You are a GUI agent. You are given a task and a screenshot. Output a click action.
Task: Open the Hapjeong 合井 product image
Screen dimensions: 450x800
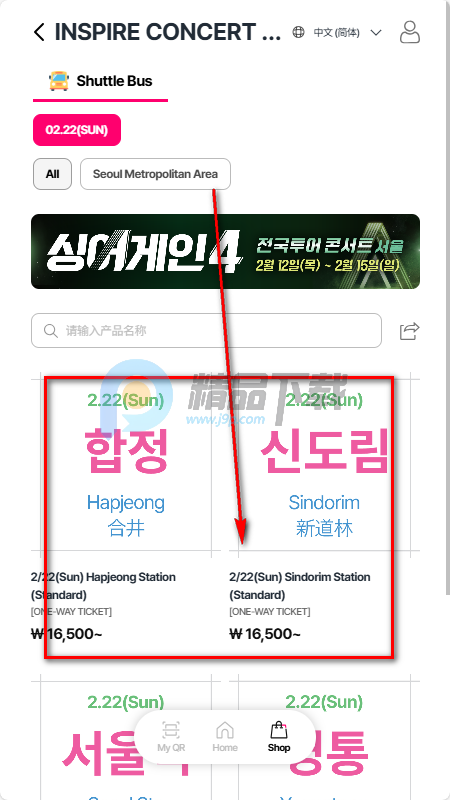pos(126,465)
